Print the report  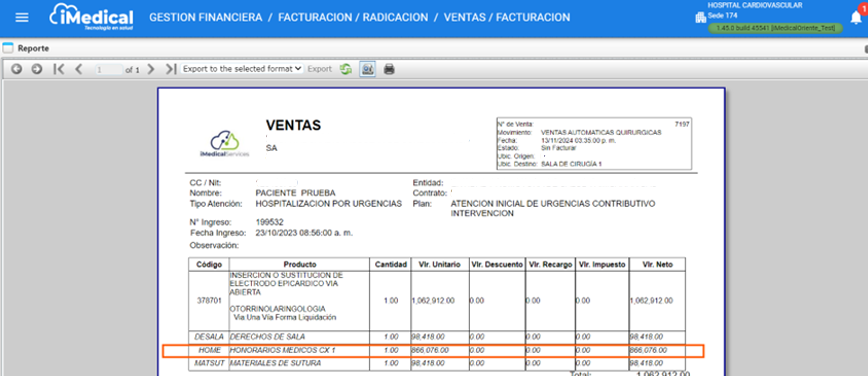pyautogui.click(x=389, y=69)
